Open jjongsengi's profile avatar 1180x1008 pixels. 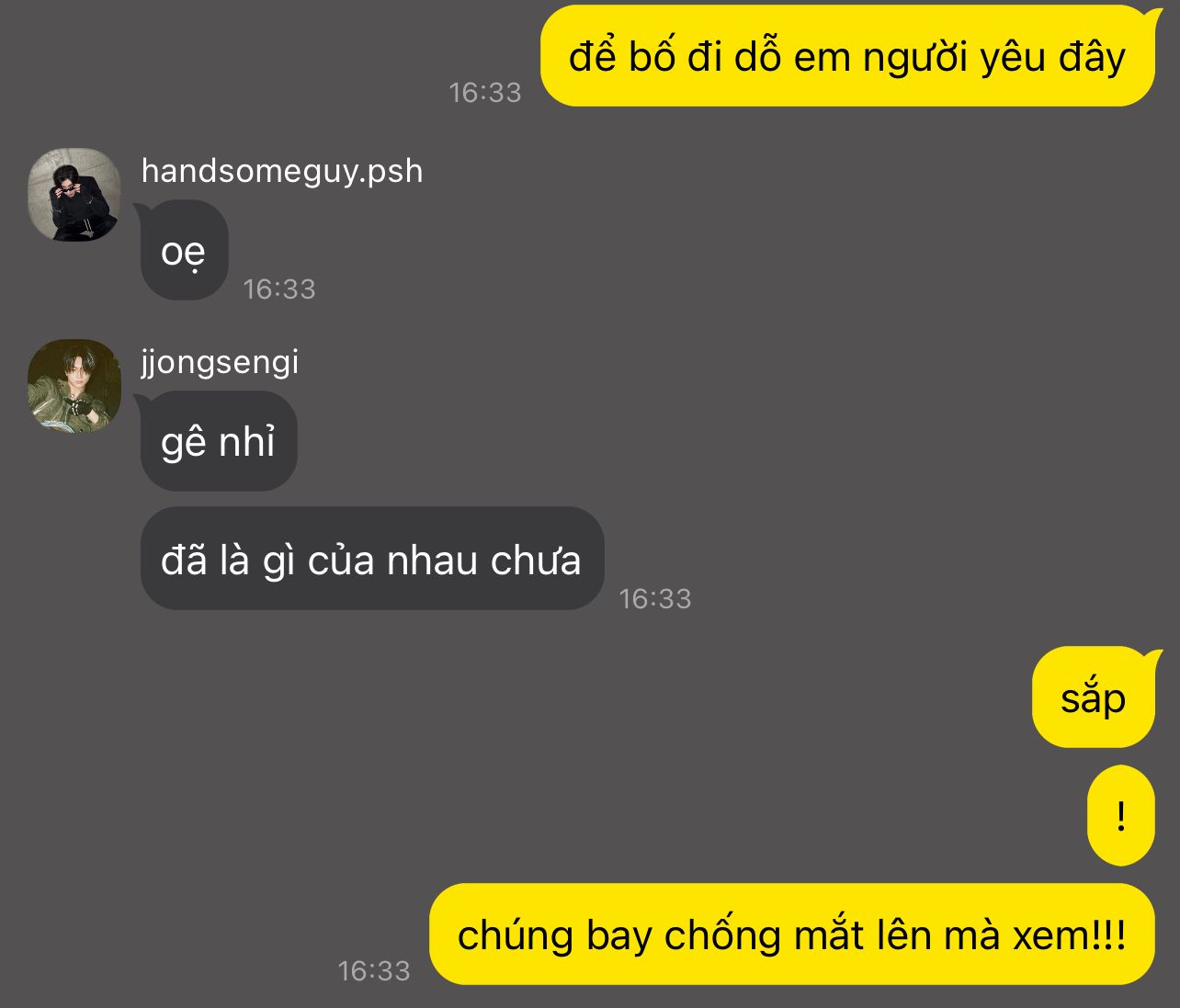74,386
